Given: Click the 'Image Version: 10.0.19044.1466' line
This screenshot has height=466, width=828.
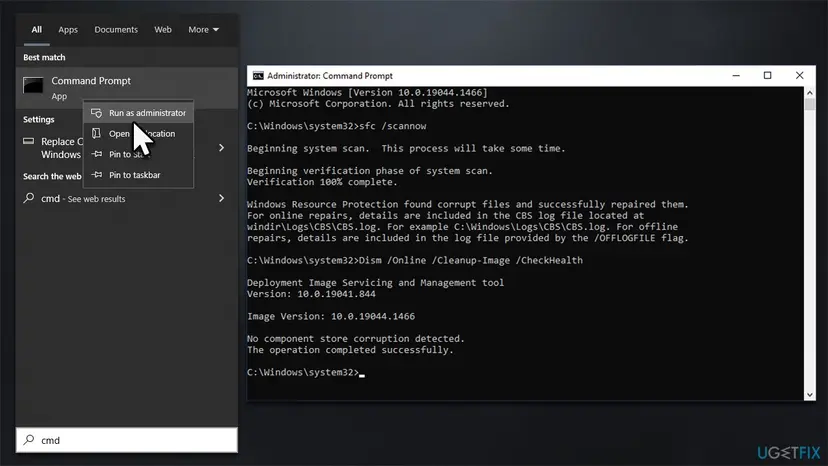Looking at the screenshot, I should tap(331, 316).
